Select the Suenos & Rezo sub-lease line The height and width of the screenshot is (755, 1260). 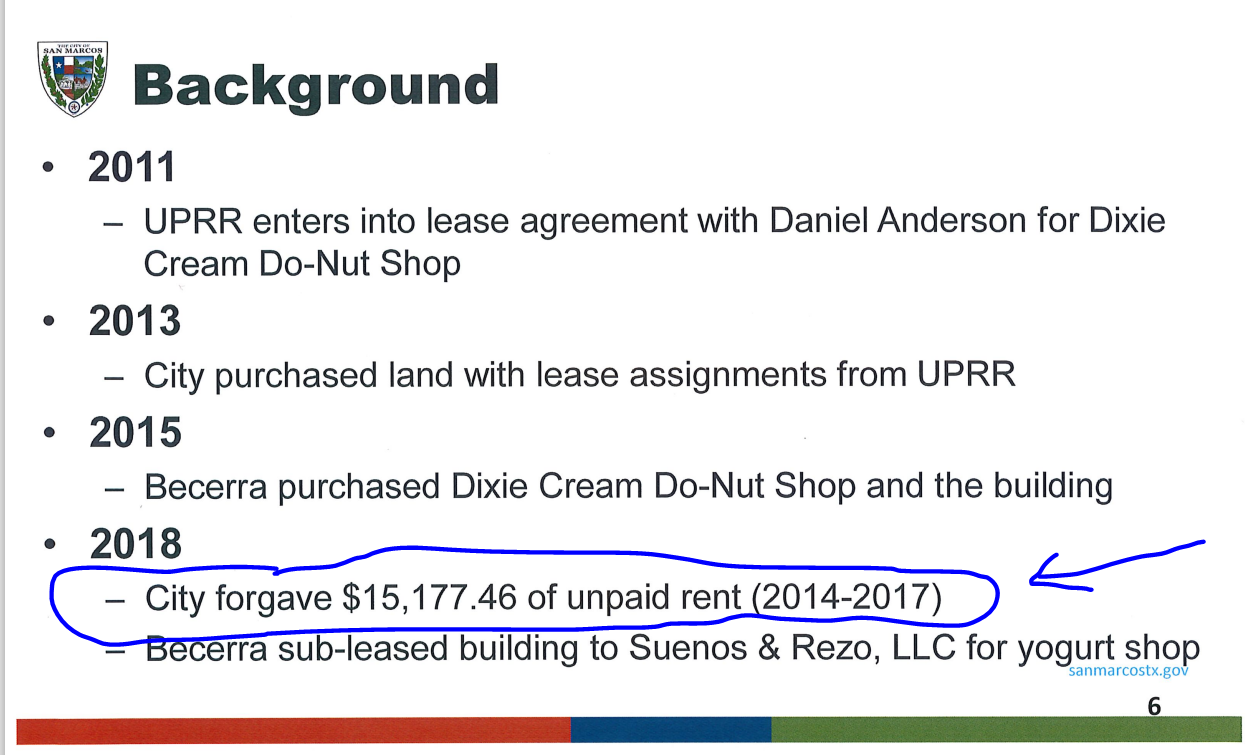tap(672, 650)
